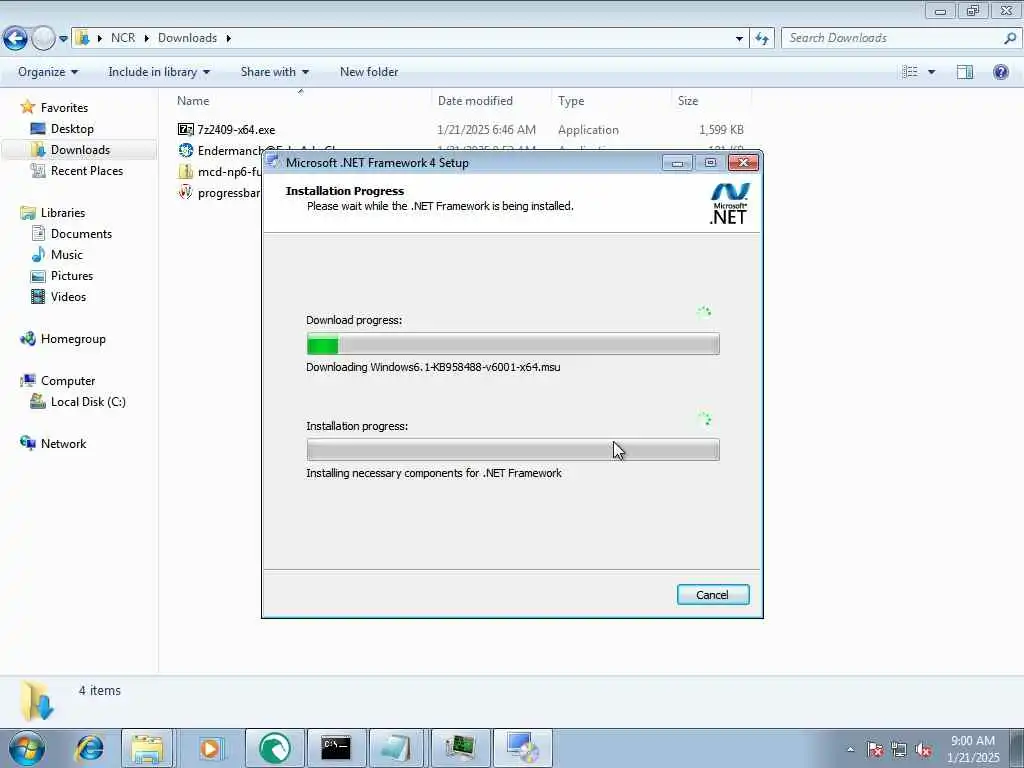This screenshot has height=768, width=1024.
Task: Open Include in library menu
Action: pyautogui.click(x=159, y=72)
